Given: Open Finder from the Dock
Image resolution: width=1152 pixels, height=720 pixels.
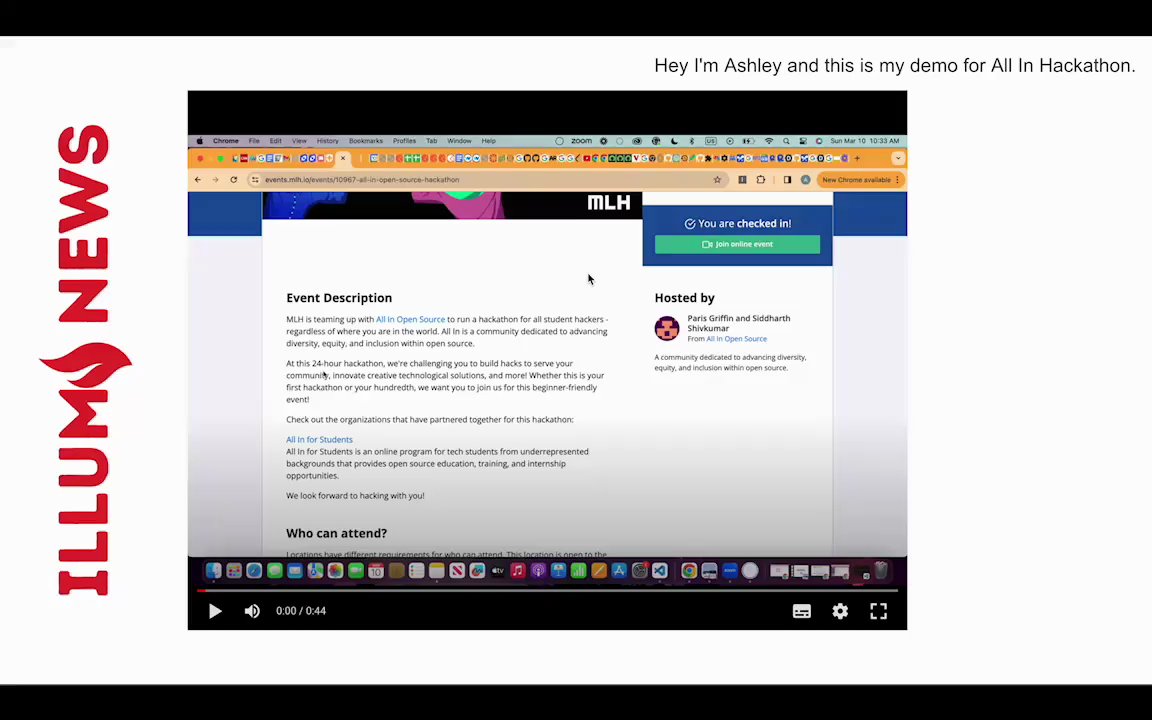Looking at the screenshot, I should (x=213, y=570).
